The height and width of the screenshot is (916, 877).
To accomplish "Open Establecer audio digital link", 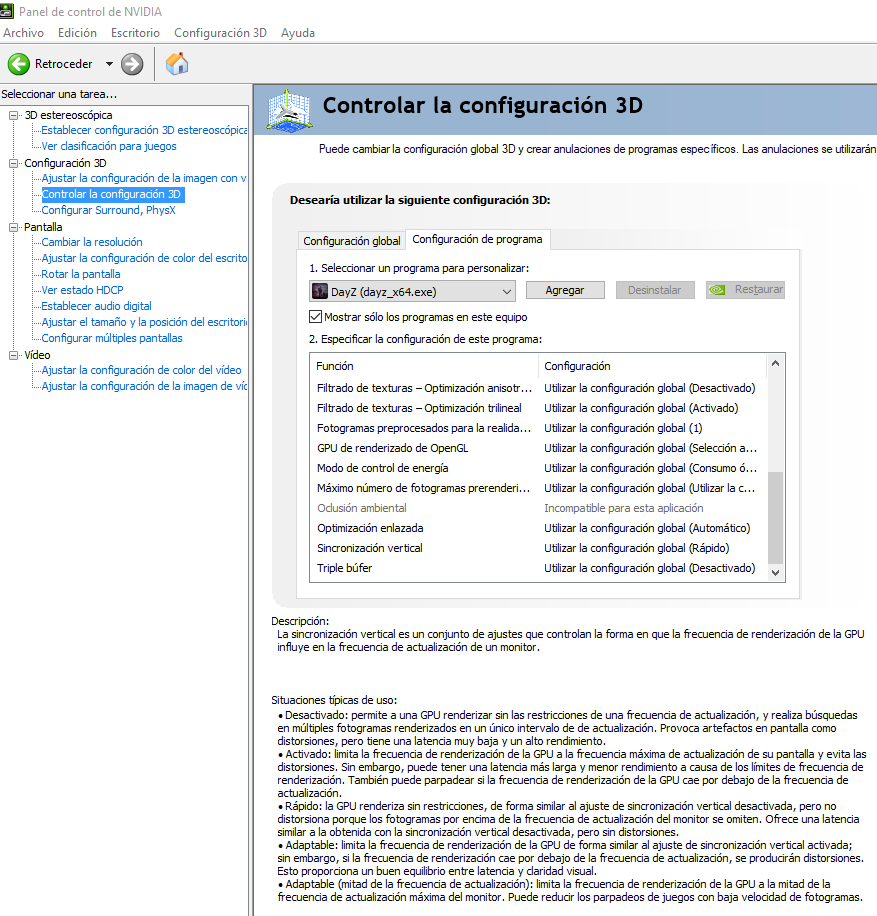I will click(96, 306).
